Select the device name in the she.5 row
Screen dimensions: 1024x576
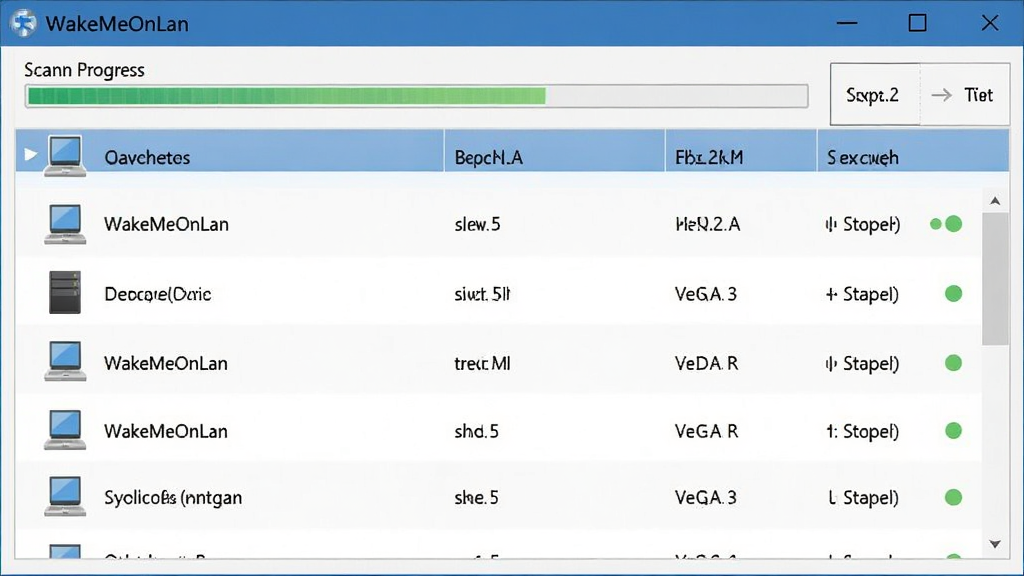click(173, 498)
